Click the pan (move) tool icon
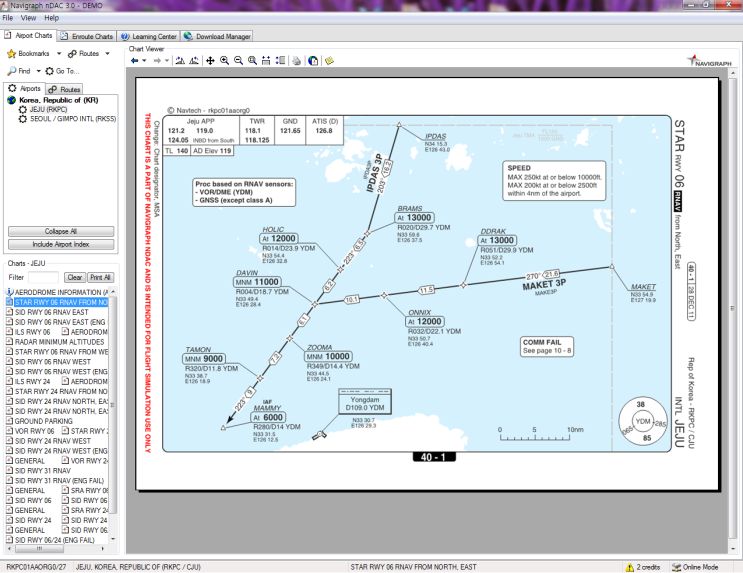Screen dimensions: 743x573 click(x=210, y=61)
